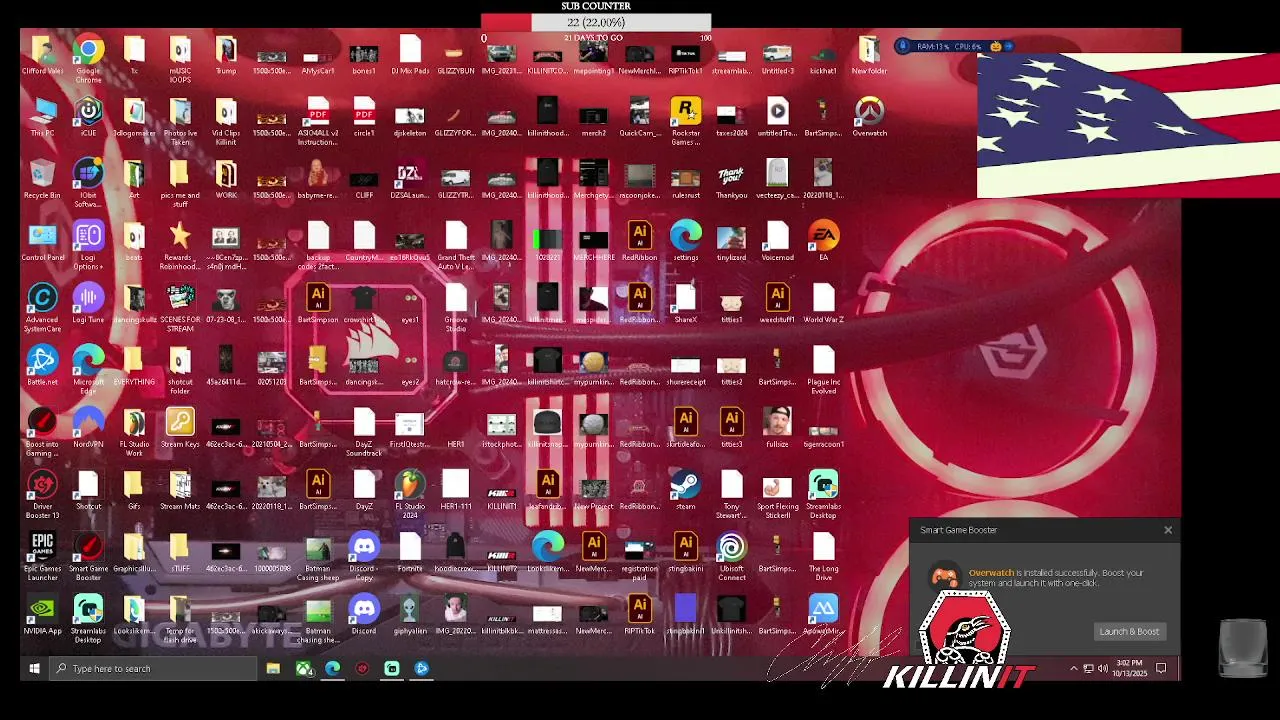Viewport: 1280px width, 720px height.
Task: Open the ShareX desktop shortcut
Action: [x=685, y=303]
